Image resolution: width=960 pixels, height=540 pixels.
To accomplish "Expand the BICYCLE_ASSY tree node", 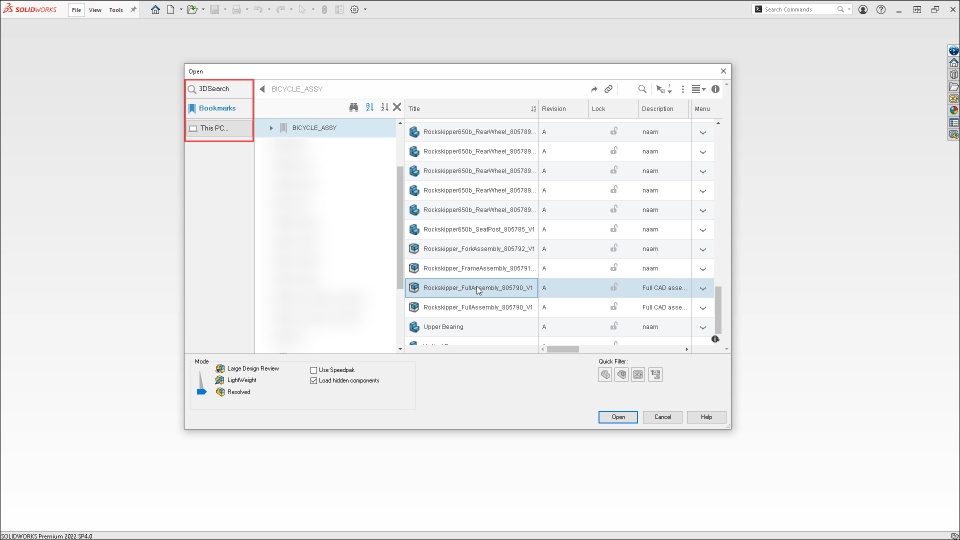I will pos(271,128).
